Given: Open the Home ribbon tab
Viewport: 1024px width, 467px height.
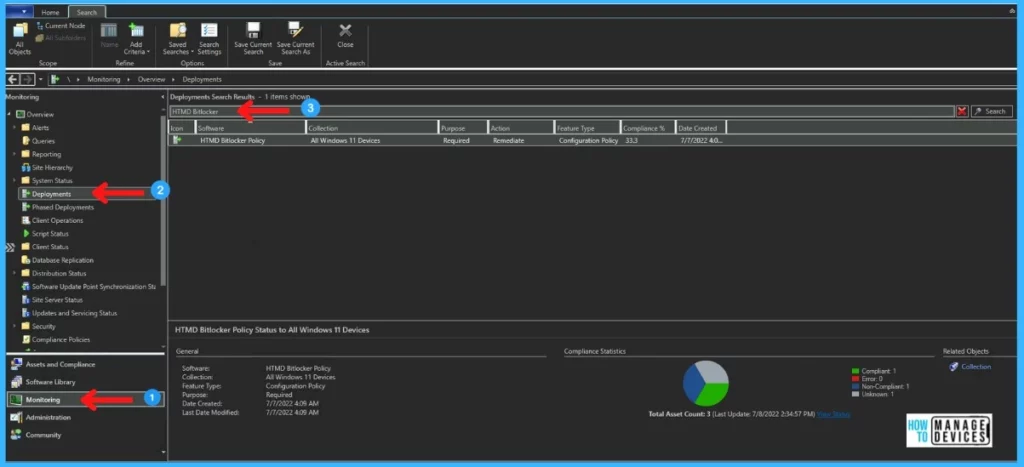Looking at the screenshot, I should coord(50,12).
